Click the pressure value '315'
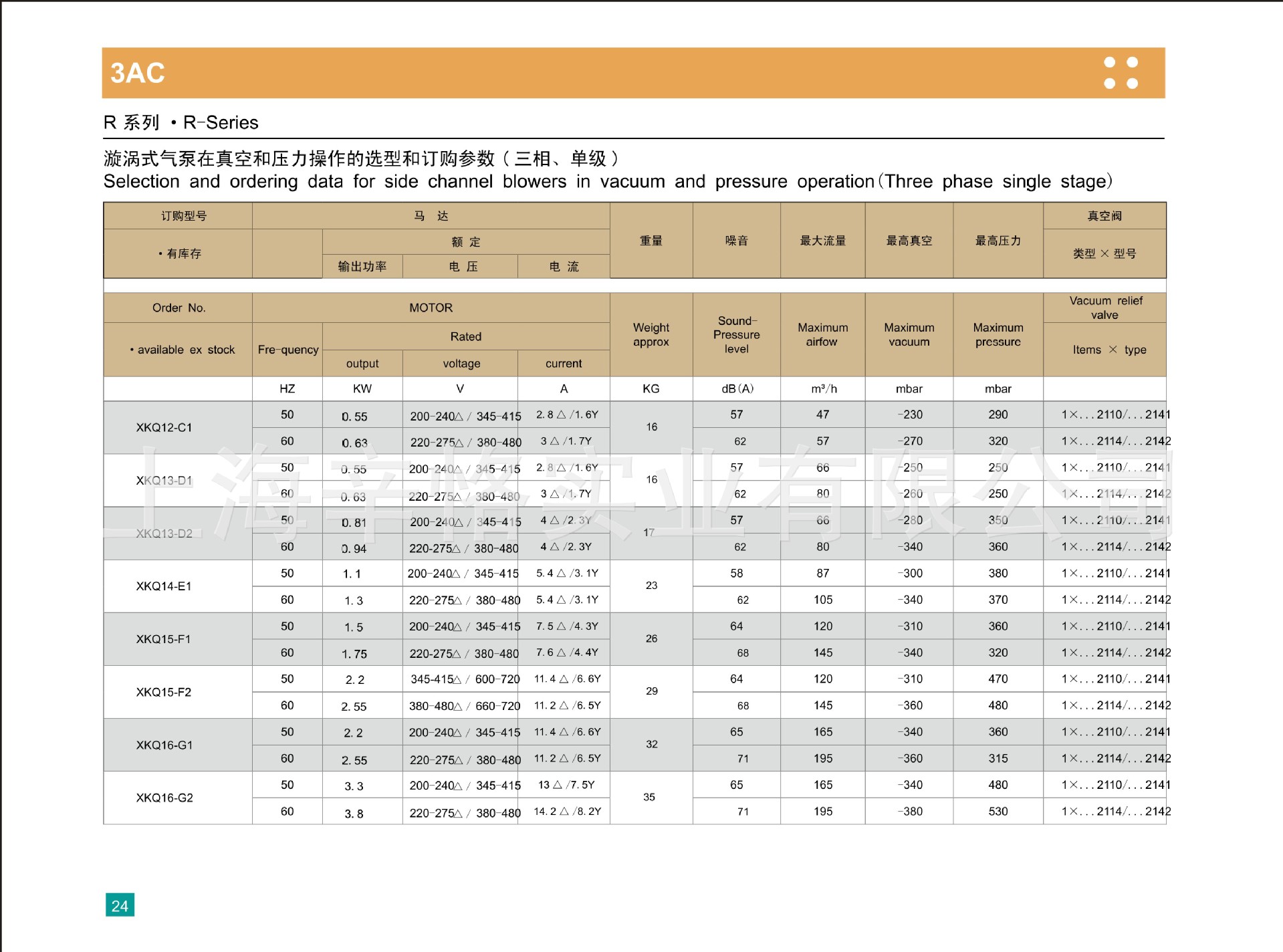 click(998, 758)
